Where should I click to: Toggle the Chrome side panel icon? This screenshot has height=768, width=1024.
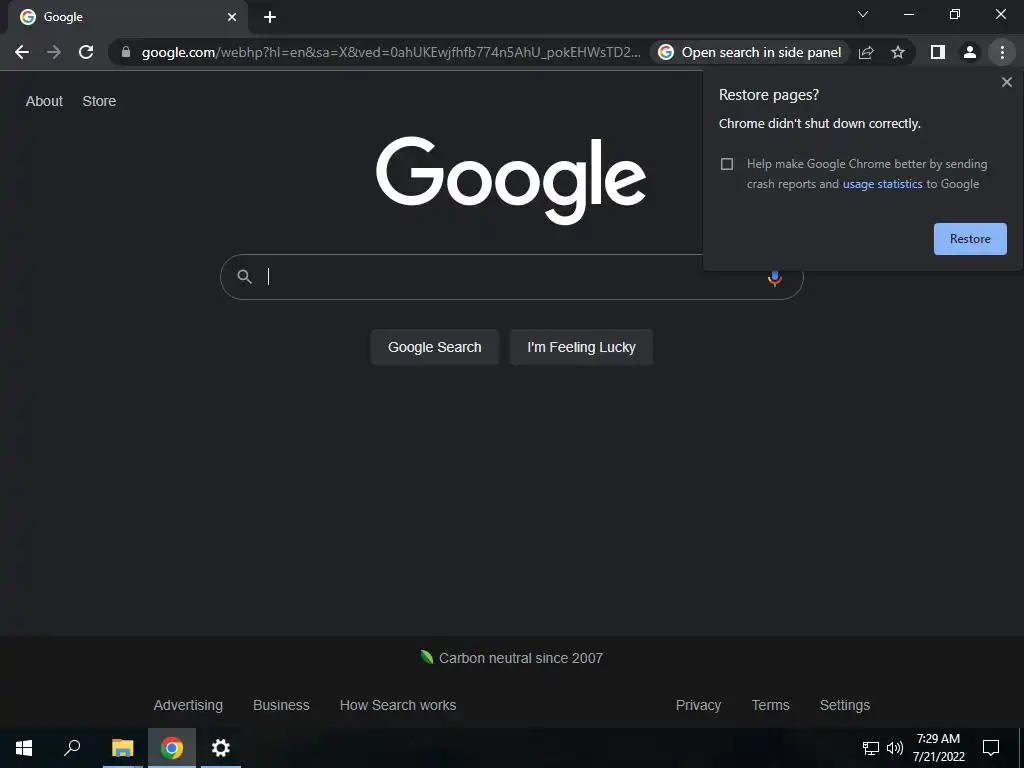938,52
